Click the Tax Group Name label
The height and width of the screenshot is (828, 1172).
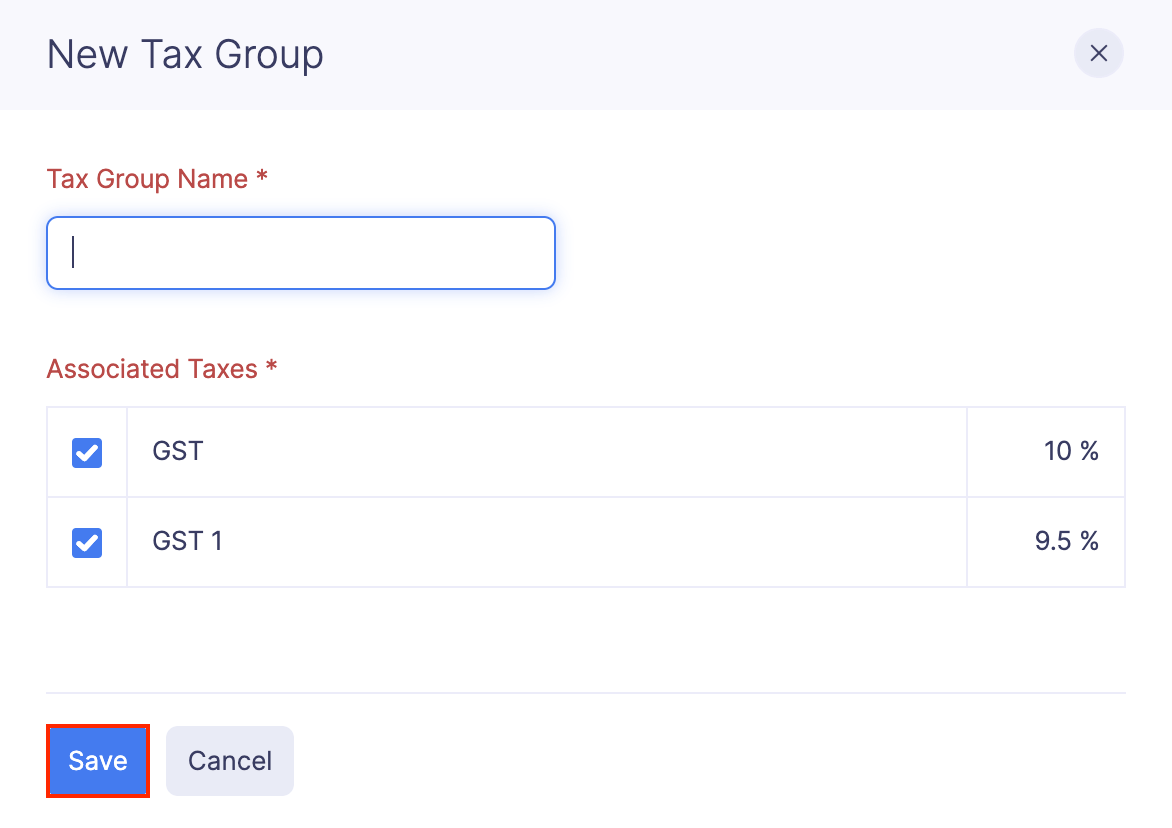tap(157, 179)
